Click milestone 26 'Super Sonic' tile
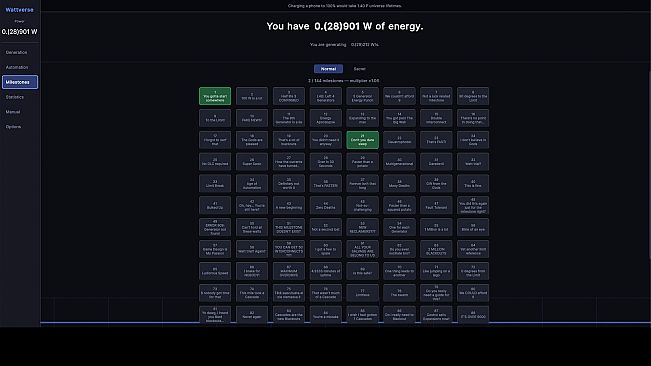 click(x=252, y=162)
